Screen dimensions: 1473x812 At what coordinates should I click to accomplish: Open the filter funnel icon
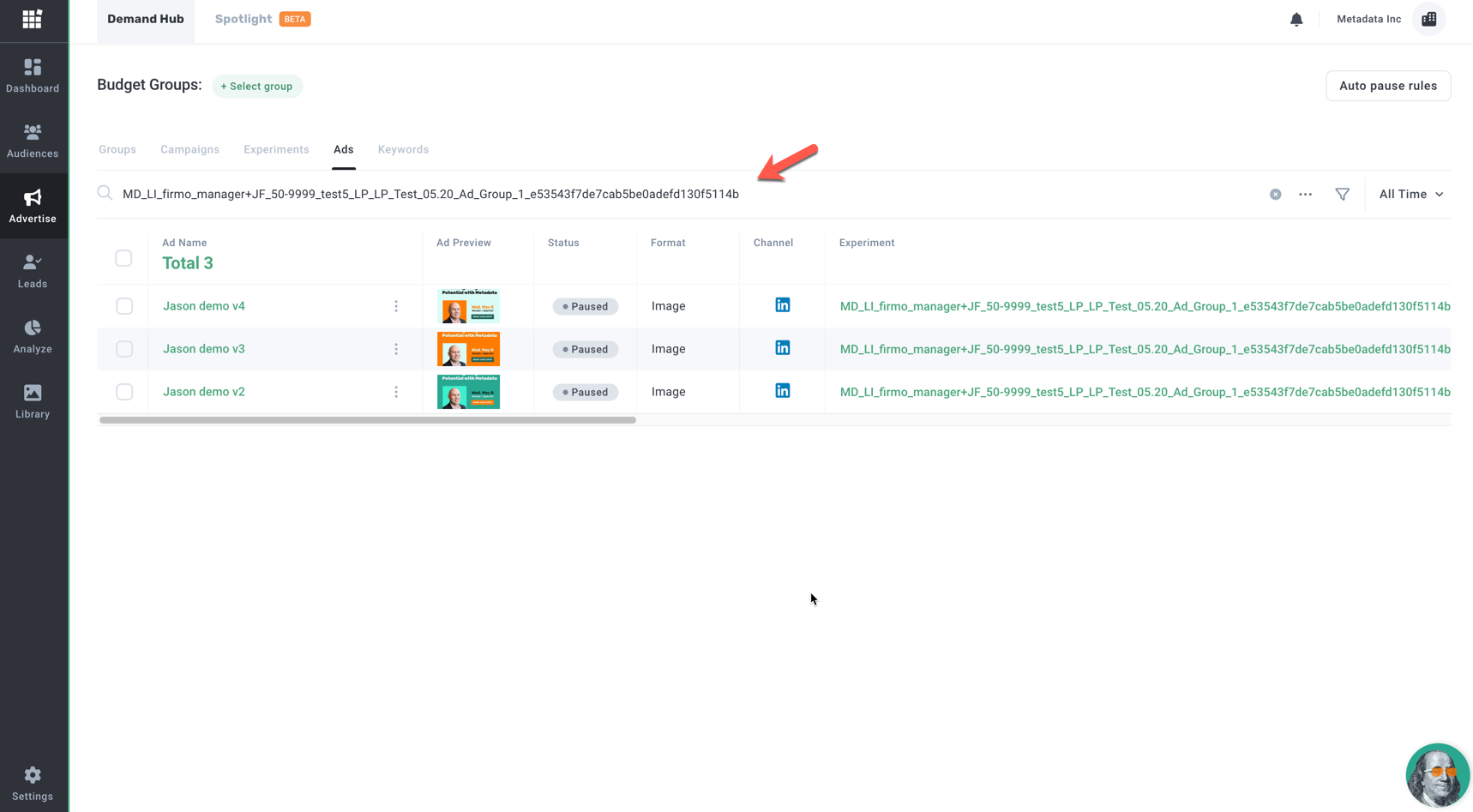(1342, 195)
